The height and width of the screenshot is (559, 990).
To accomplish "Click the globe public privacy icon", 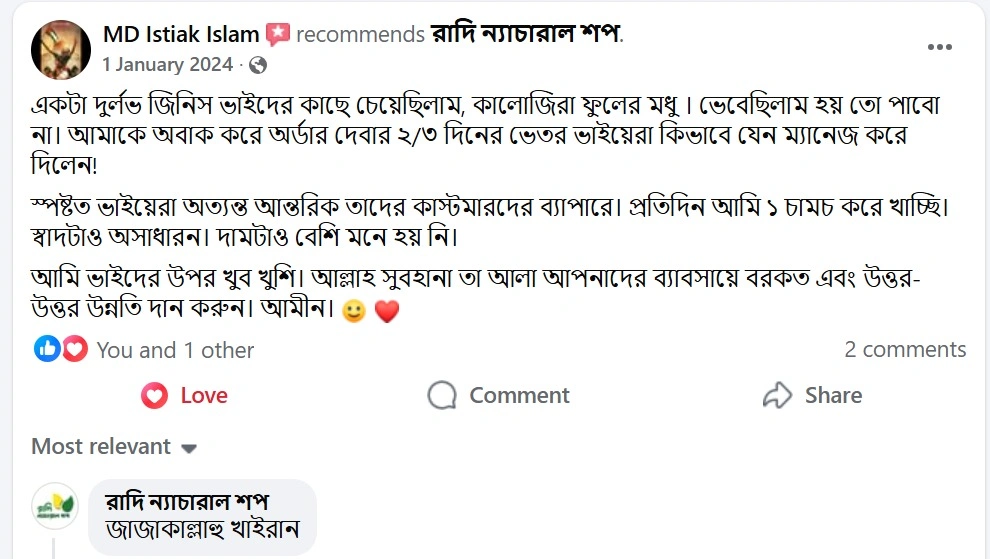I will (x=258, y=65).
